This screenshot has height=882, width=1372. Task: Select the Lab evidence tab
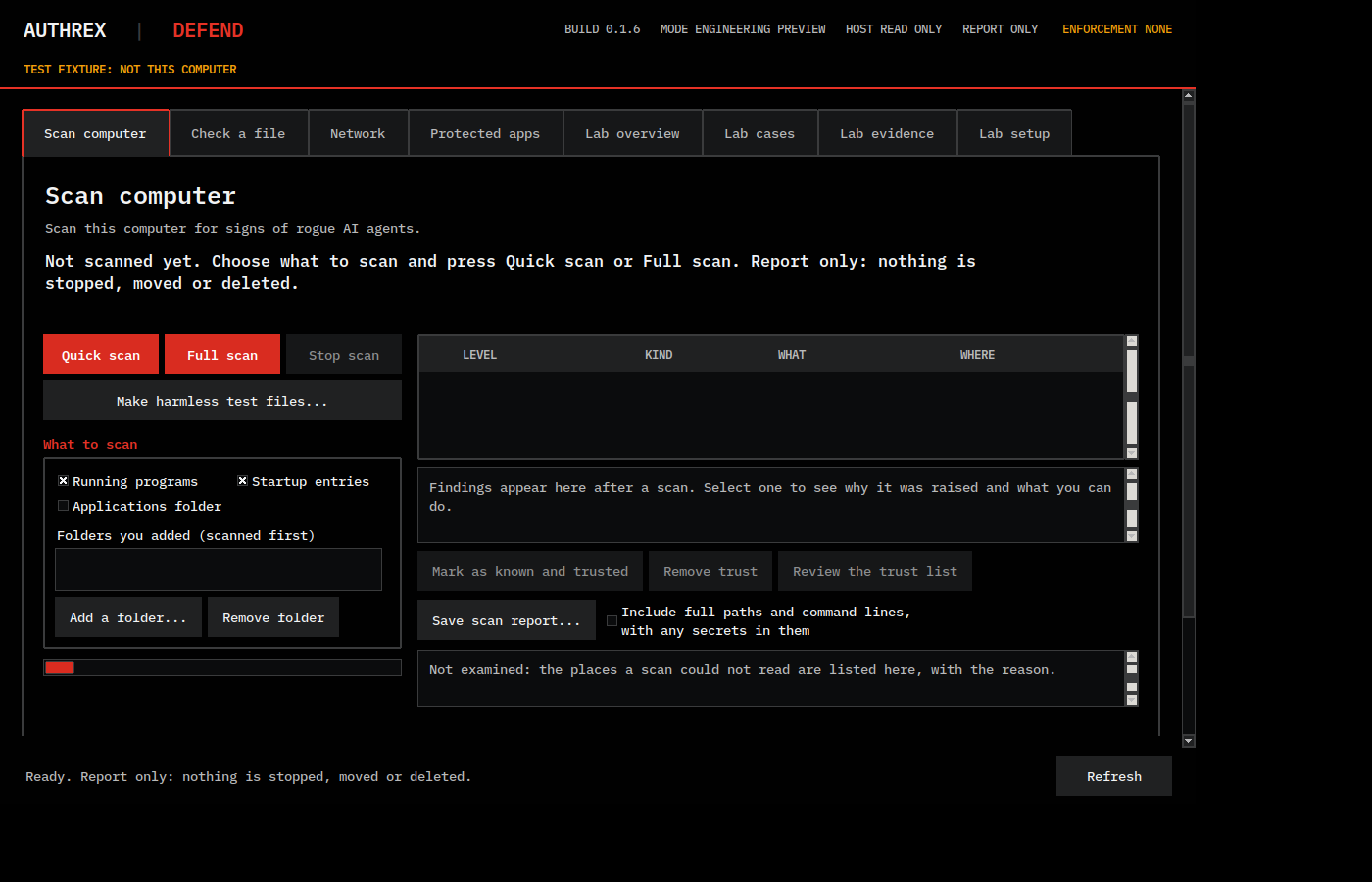887,133
